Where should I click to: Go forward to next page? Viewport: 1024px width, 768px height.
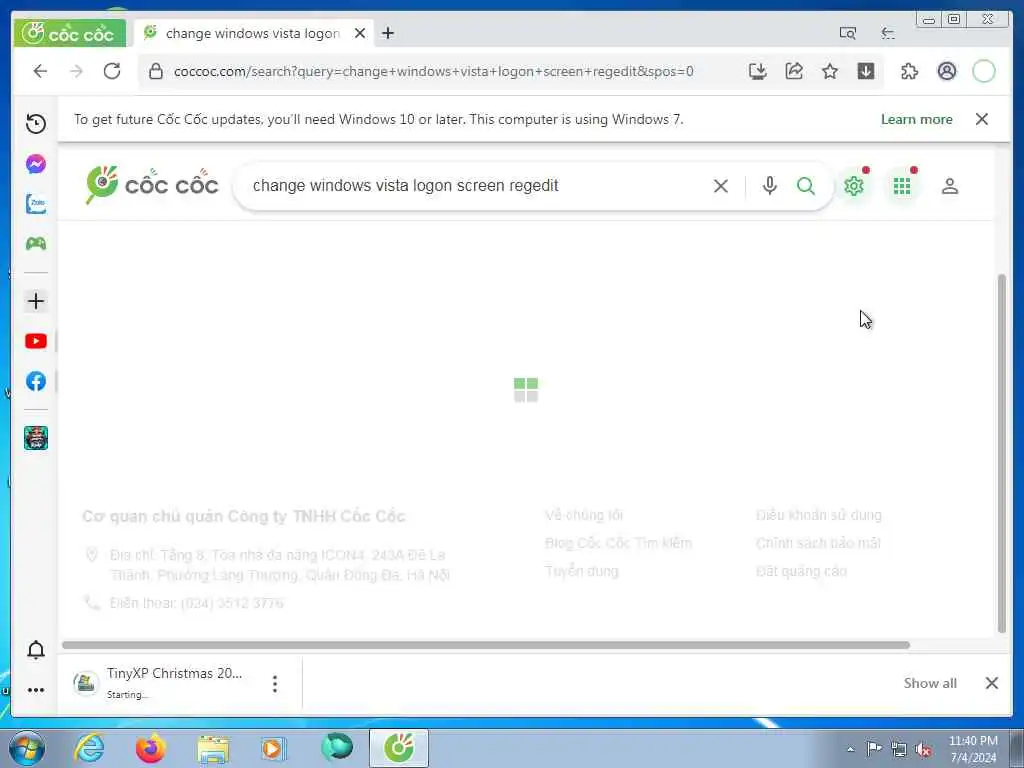pos(76,71)
